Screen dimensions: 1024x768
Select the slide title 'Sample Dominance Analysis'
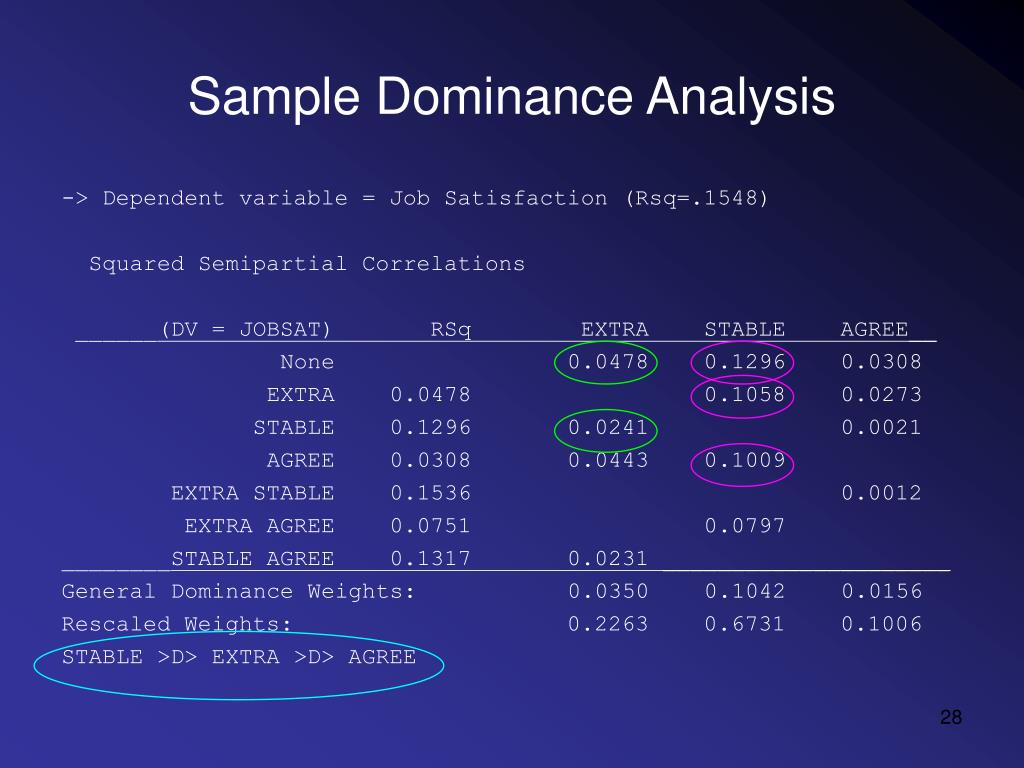511,97
